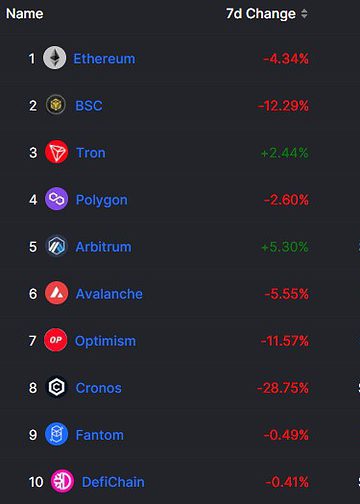Open the Optimism chain page link
This screenshot has height=504, width=360.
pyautogui.click(x=105, y=341)
